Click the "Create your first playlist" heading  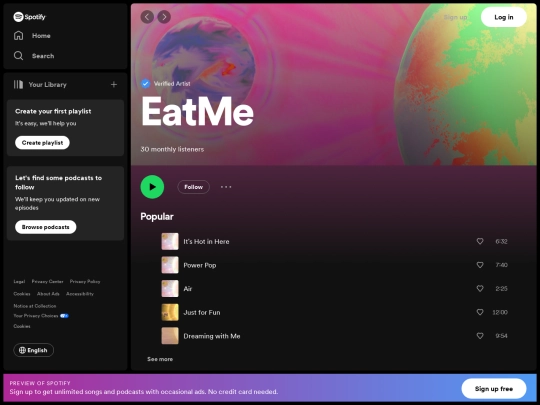point(53,111)
